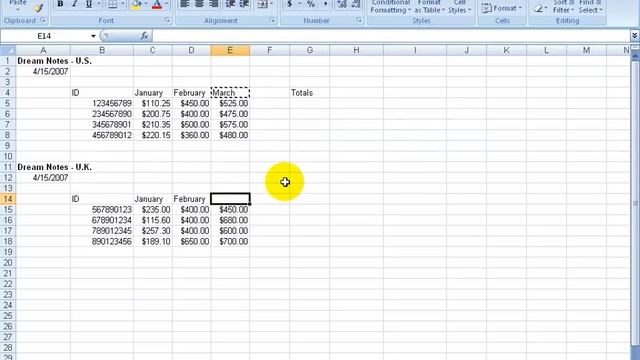The width and height of the screenshot is (640, 360).
Task: Apply Comma Style
Action: pos(325,4)
